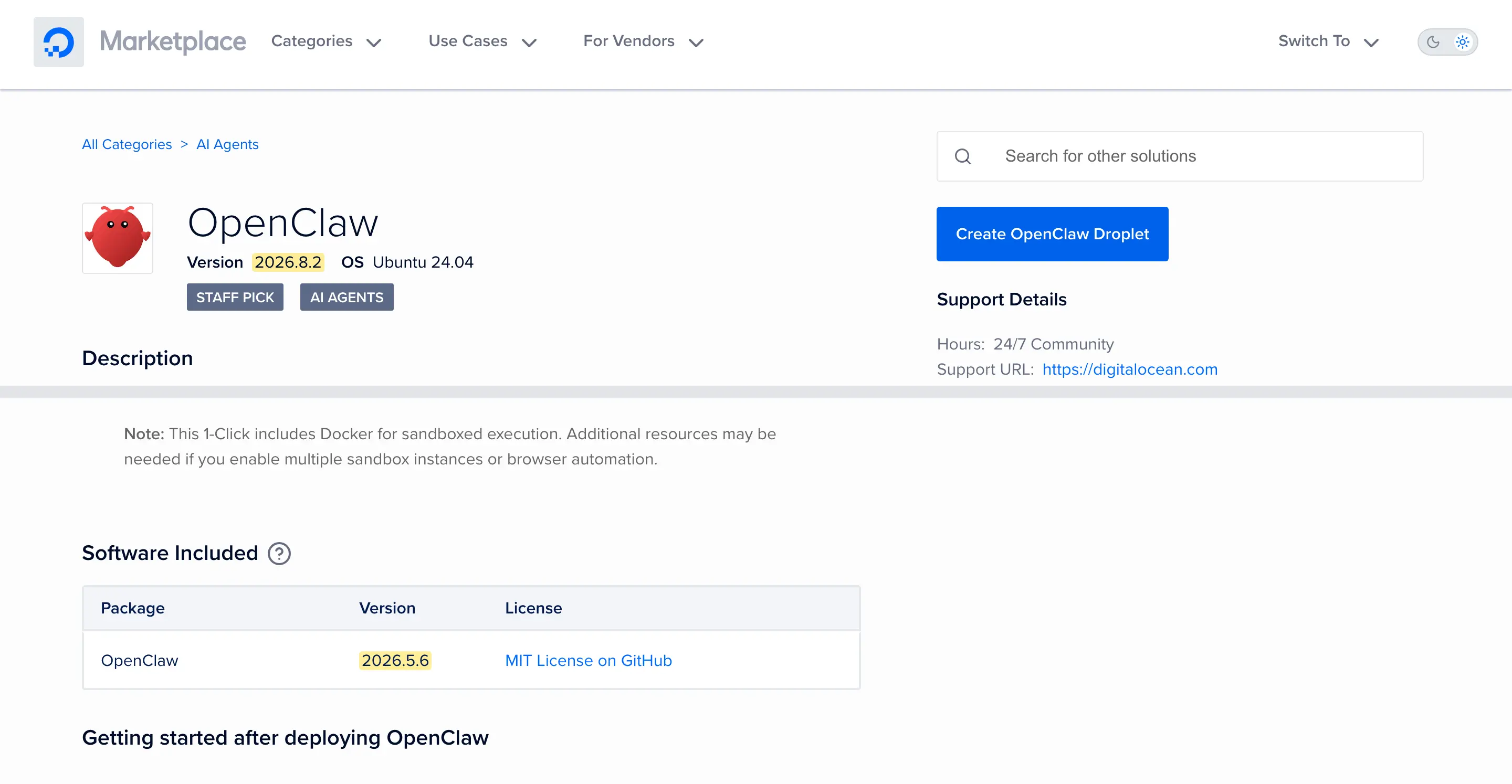Click the OpenClaw page title
Image resolution: width=1512 pixels, height=784 pixels.
click(283, 223)
